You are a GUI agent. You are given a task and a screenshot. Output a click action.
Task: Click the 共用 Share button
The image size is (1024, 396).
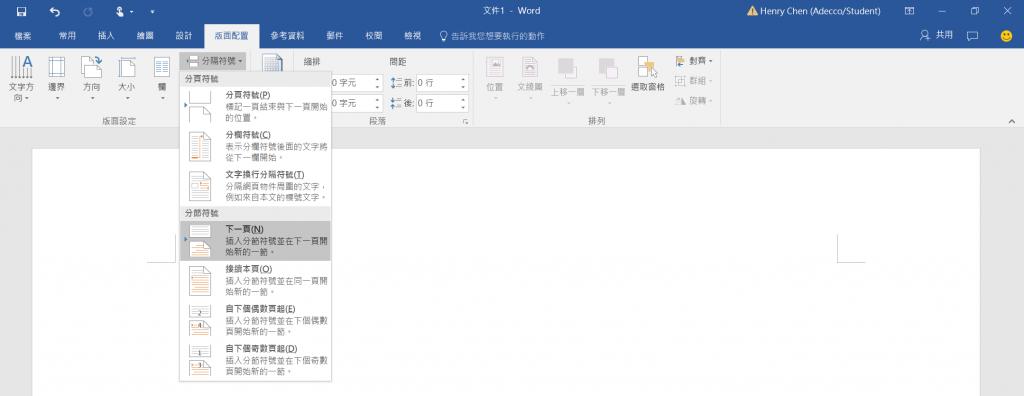[936, 35]
